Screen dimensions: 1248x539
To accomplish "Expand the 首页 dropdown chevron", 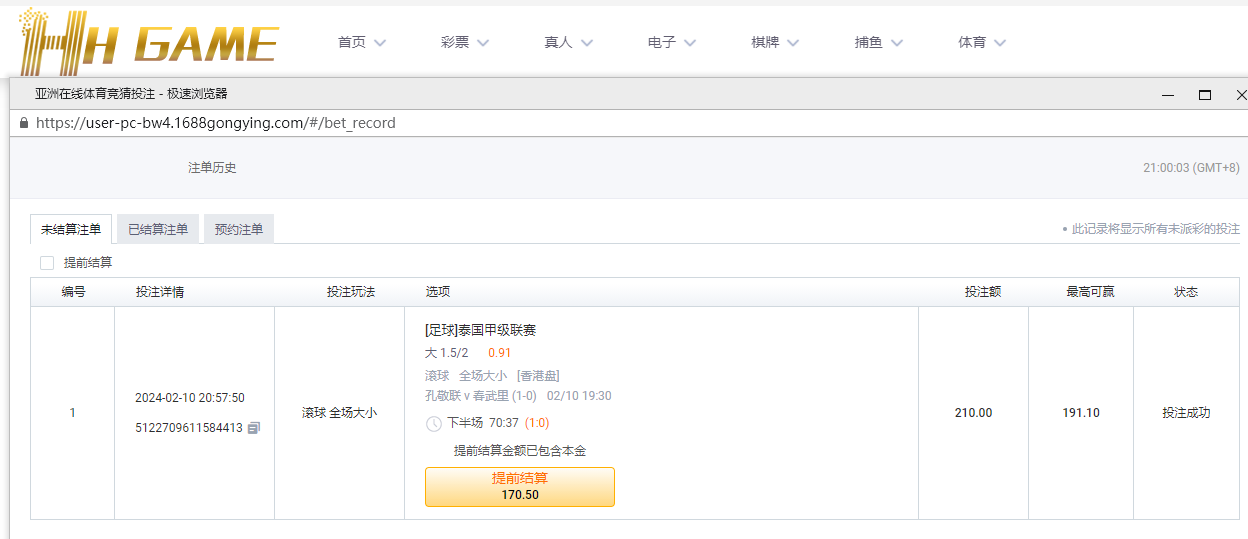I will [x=380, y=43].
